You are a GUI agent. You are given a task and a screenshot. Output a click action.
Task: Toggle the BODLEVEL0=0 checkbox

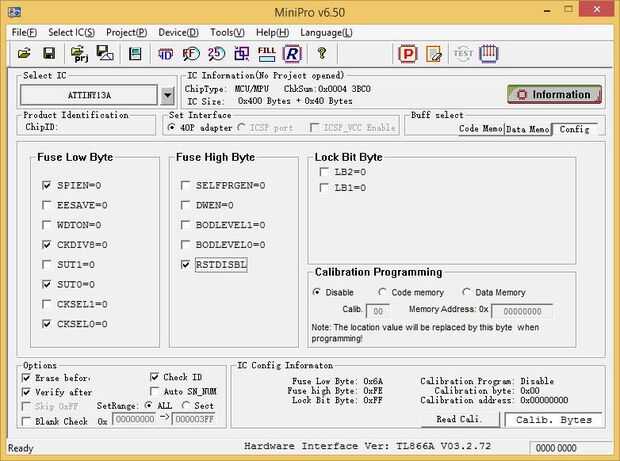click(x=185, y=244)
